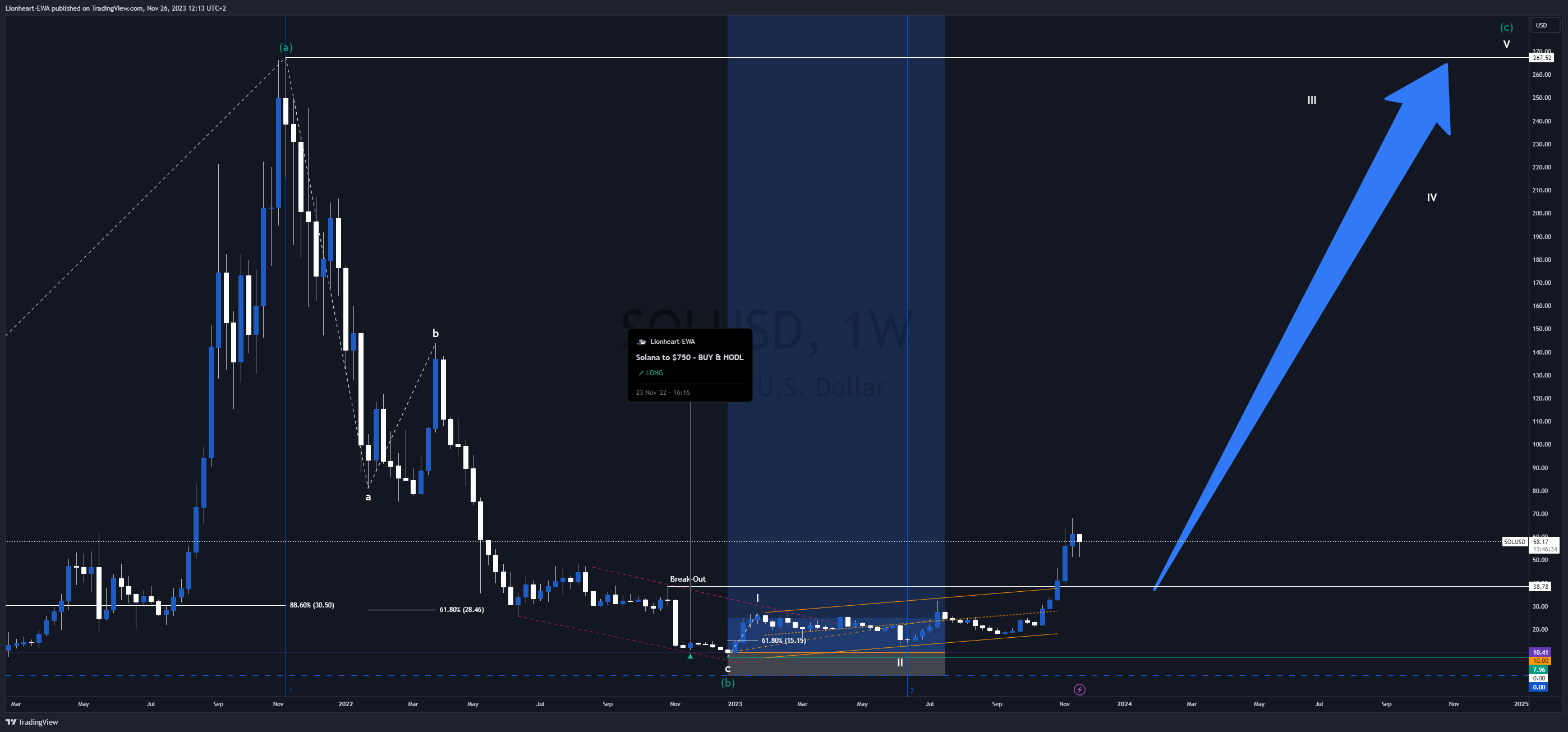Viewport: 1568px width, 732px height.
Task: Click the green LONG tag
Action: [651, 373]
